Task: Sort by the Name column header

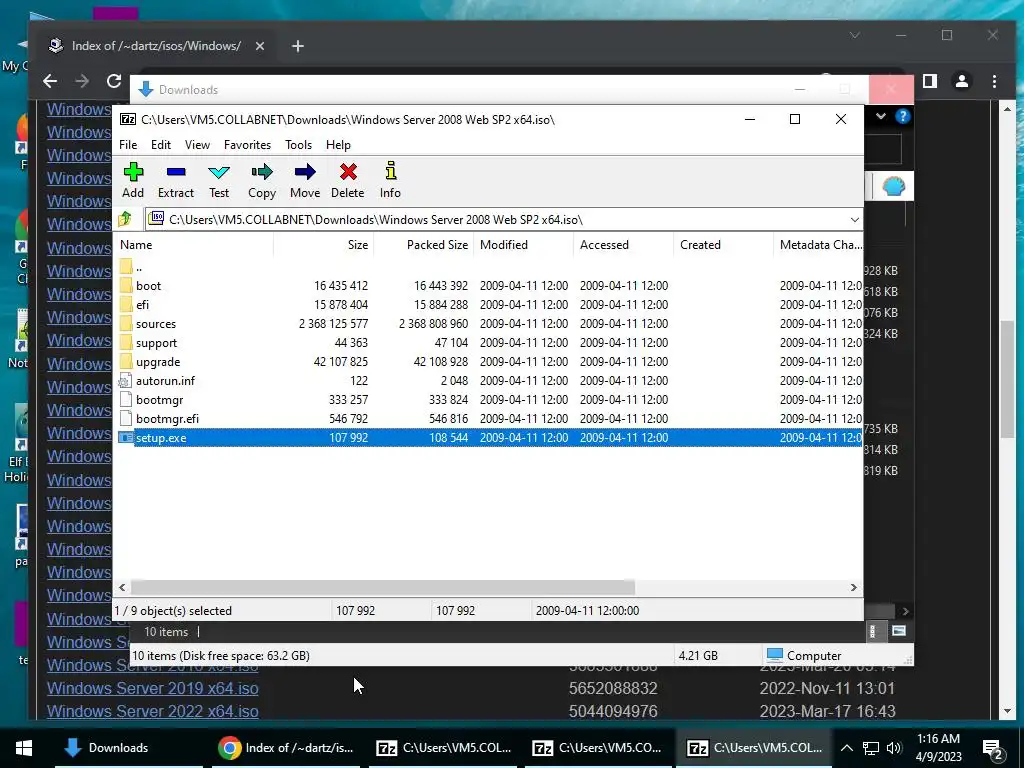Action: 195,245
